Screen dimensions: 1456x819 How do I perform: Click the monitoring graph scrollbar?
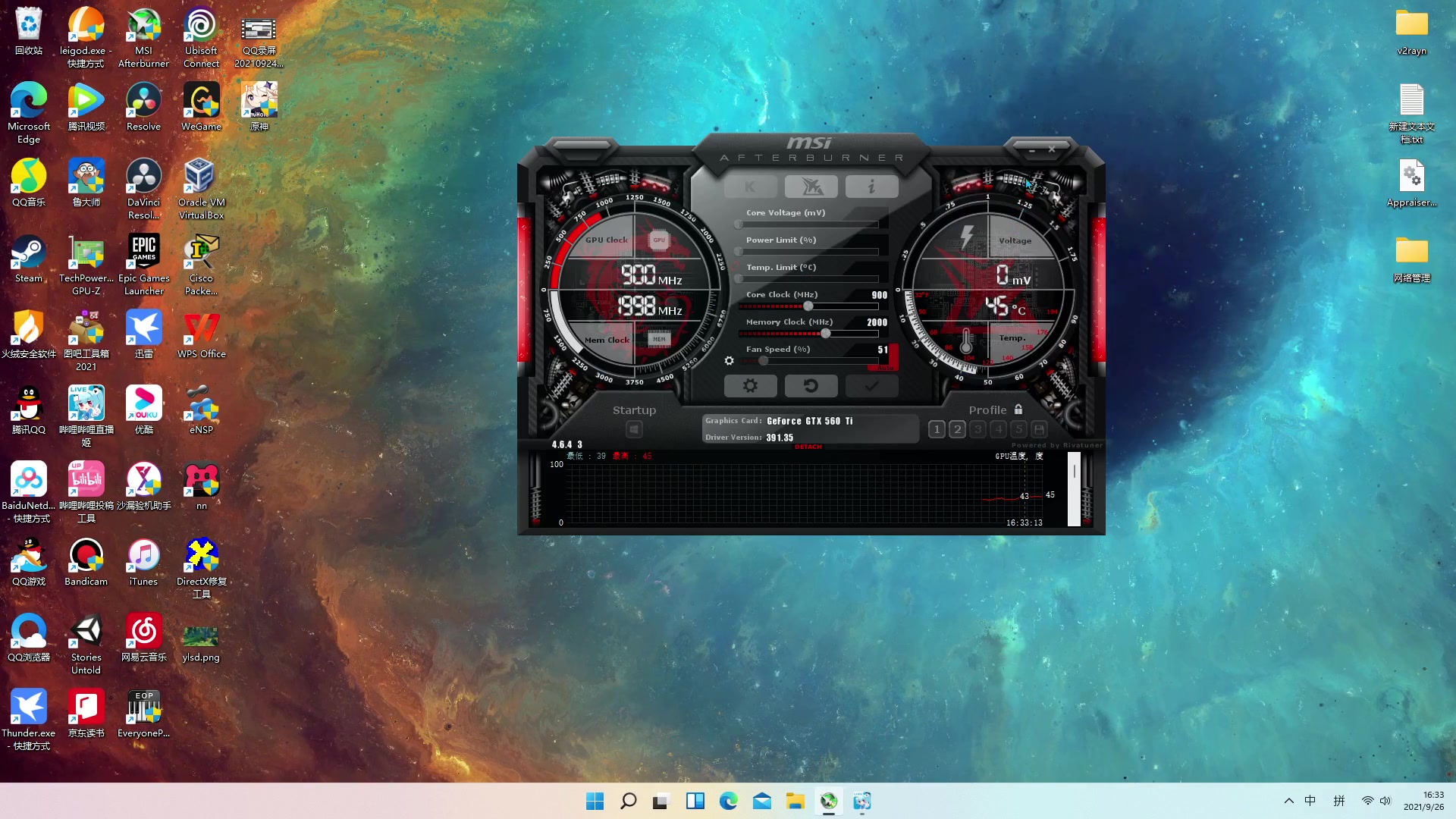(1074, 489)
